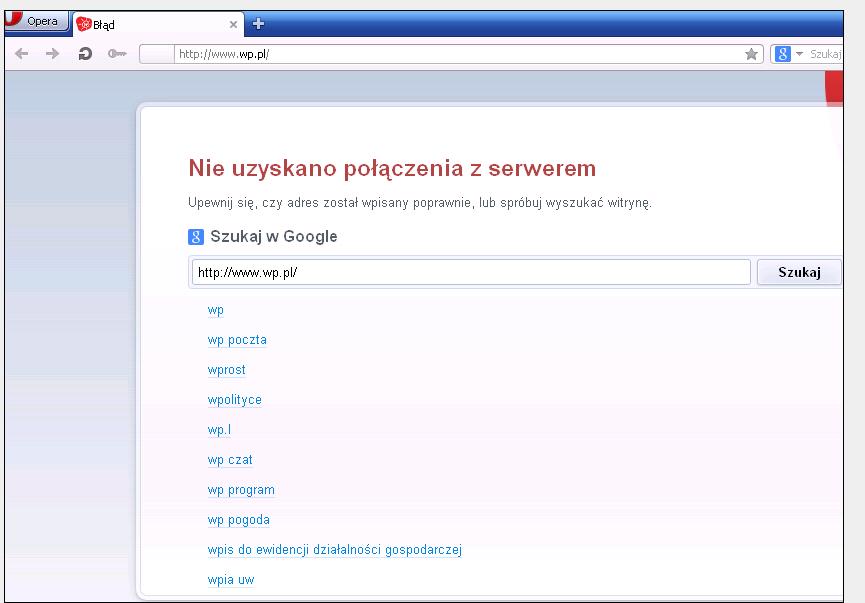
Task: Close the Błąd tab
Action: point(233,25)
